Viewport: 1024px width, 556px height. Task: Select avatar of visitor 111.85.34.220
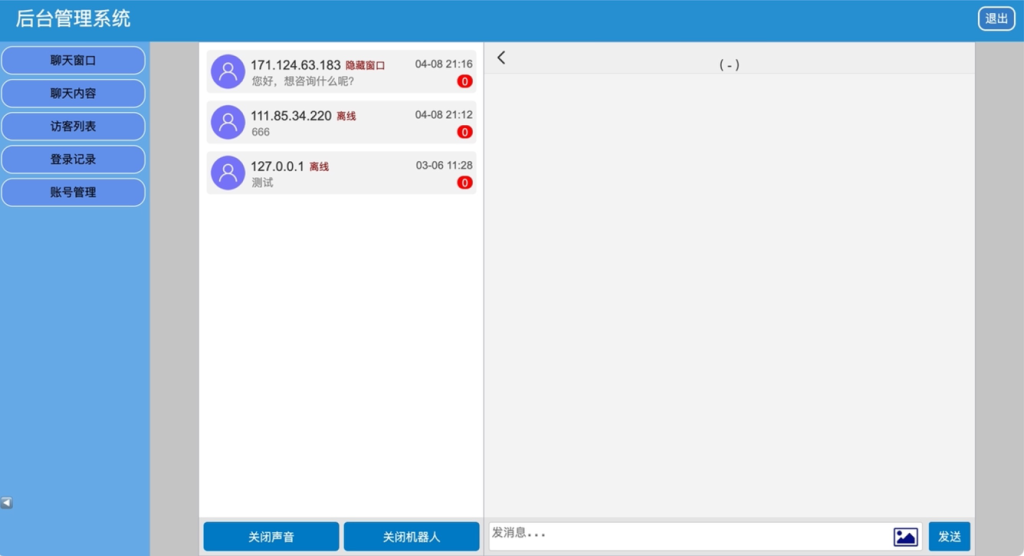tap(228, 122)
